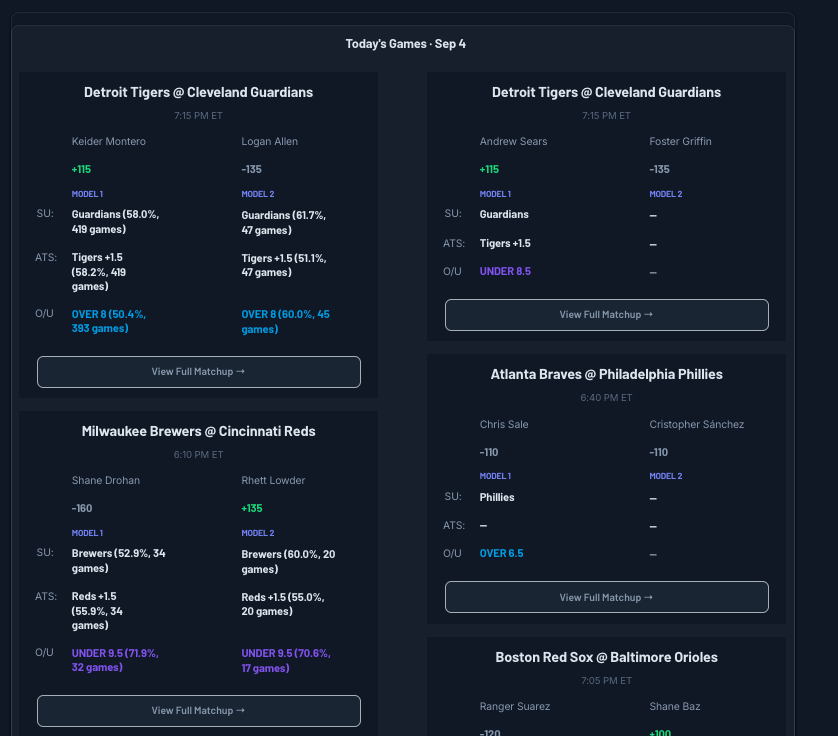Select pitcher name "Cristopher Sánchez"
The height and width of the screenshot is (736, 838).
point(696,424)
